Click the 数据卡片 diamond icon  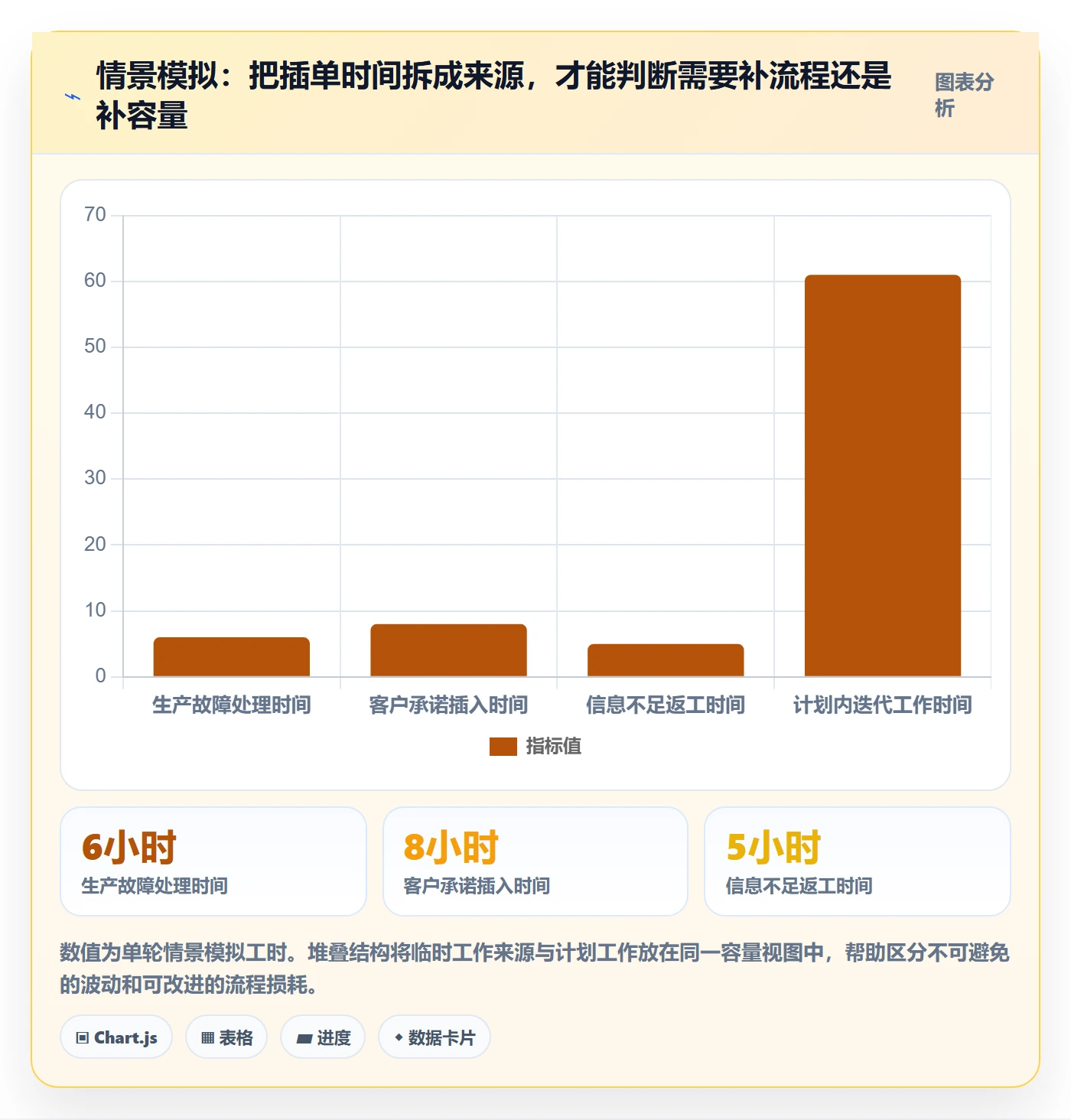[399, 1037]
